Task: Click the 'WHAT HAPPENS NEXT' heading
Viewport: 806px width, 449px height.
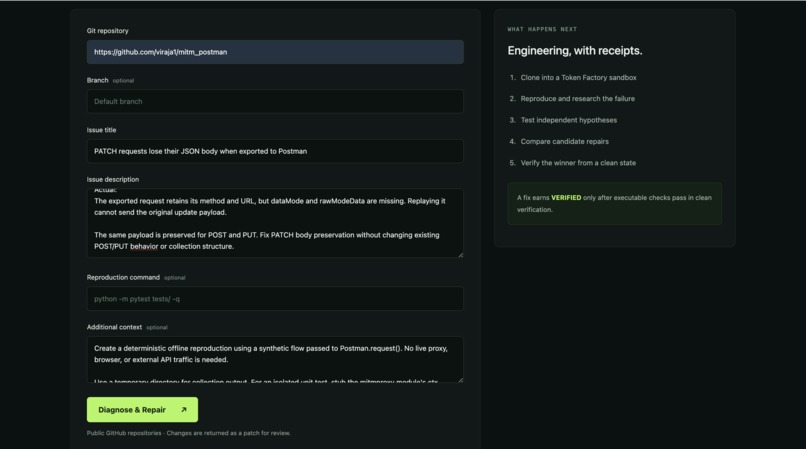Action: pyautogui.click(x=542, y=29)
